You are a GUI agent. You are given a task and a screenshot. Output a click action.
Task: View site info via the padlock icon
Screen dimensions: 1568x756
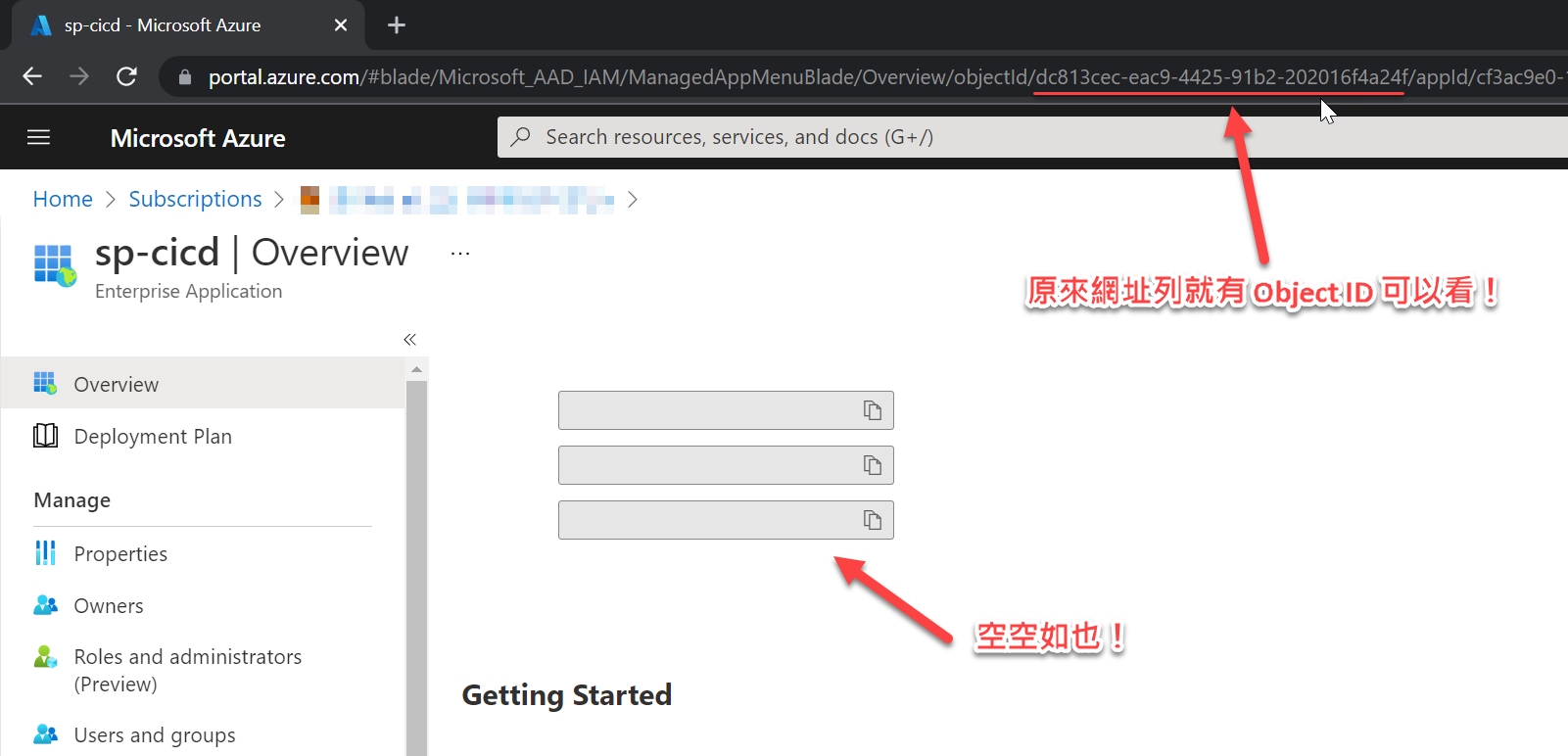pyautogui.click(x=184, y=76)
